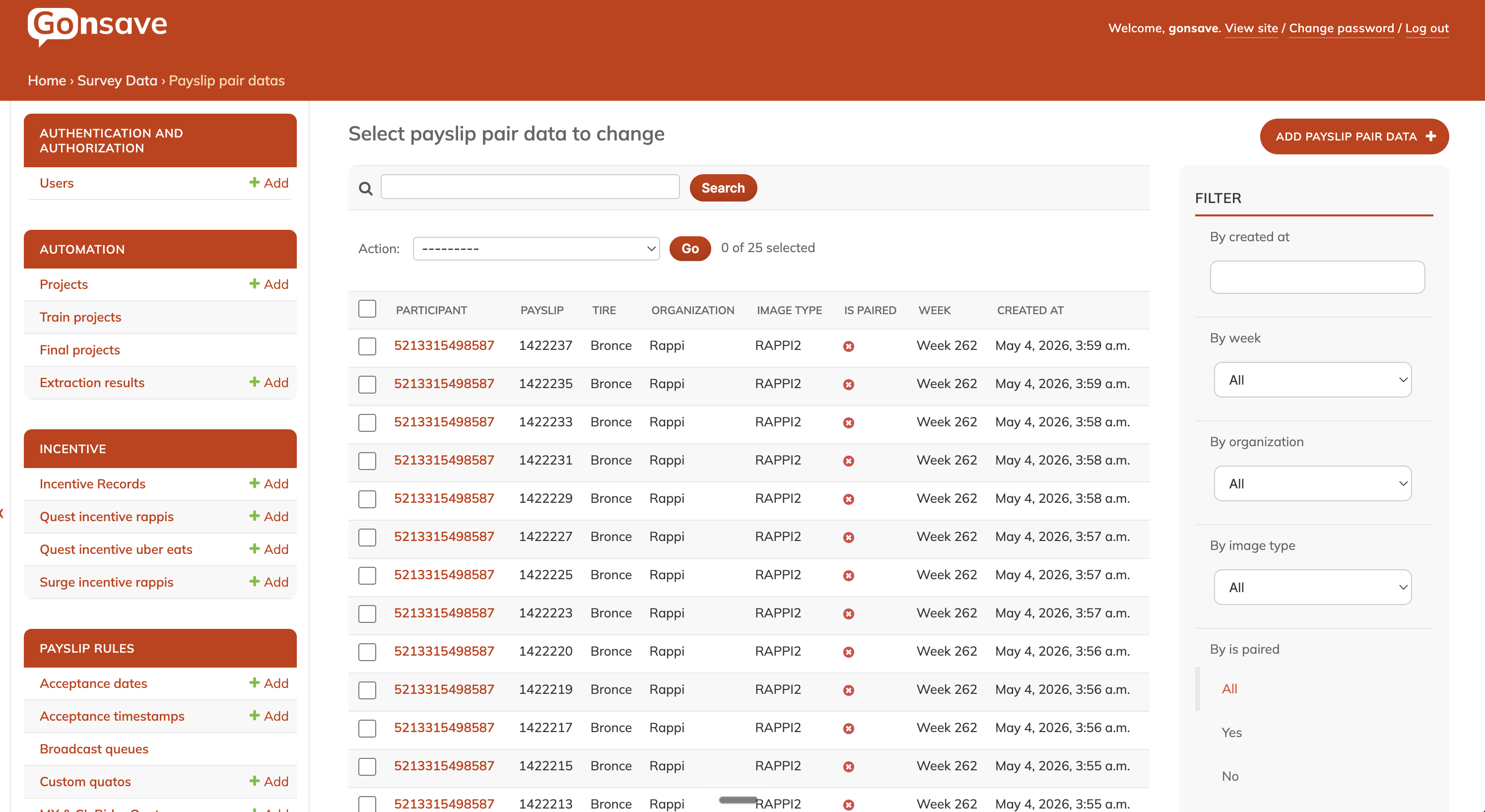Check the row checkbox for payslip 1422223

367,614
